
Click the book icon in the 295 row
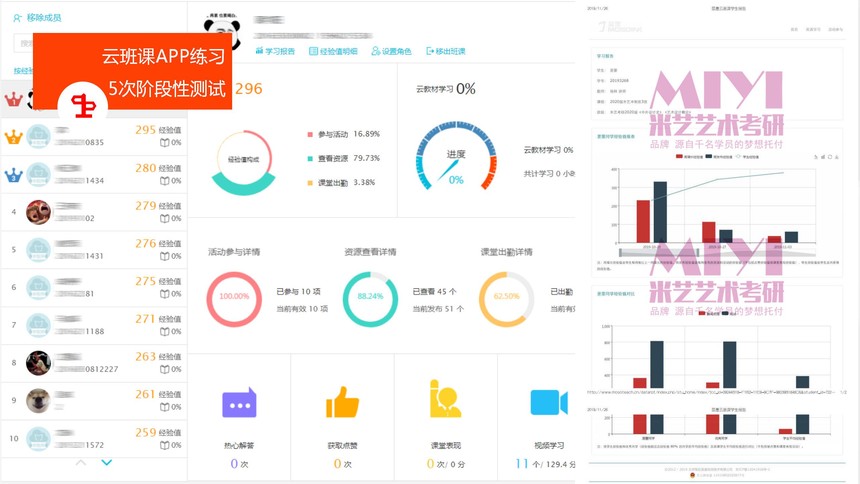(165, 143)
